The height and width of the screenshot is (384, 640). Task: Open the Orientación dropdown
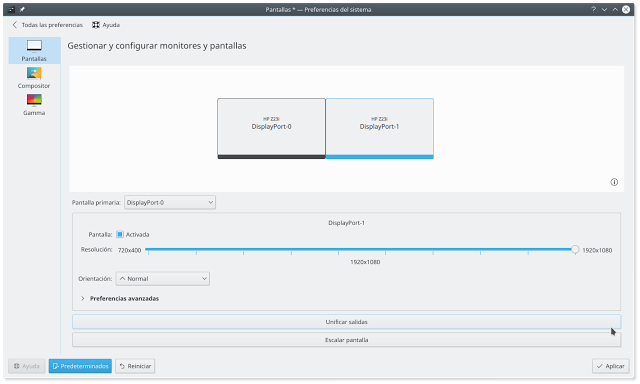click(163, 279)
